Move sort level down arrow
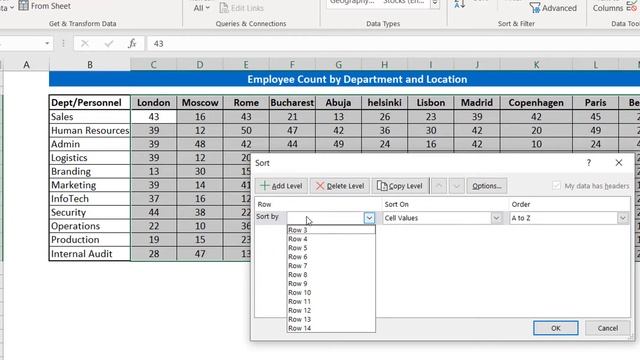640x360 pixels. (457, 186)
